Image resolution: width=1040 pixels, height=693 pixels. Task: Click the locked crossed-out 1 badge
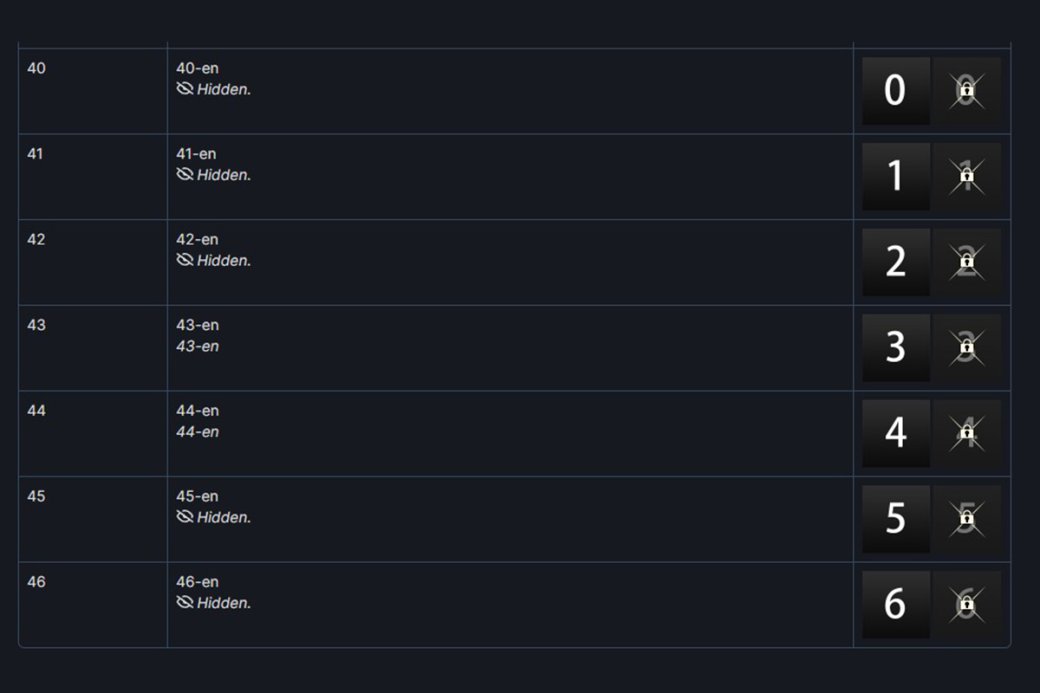coord(966,176)
